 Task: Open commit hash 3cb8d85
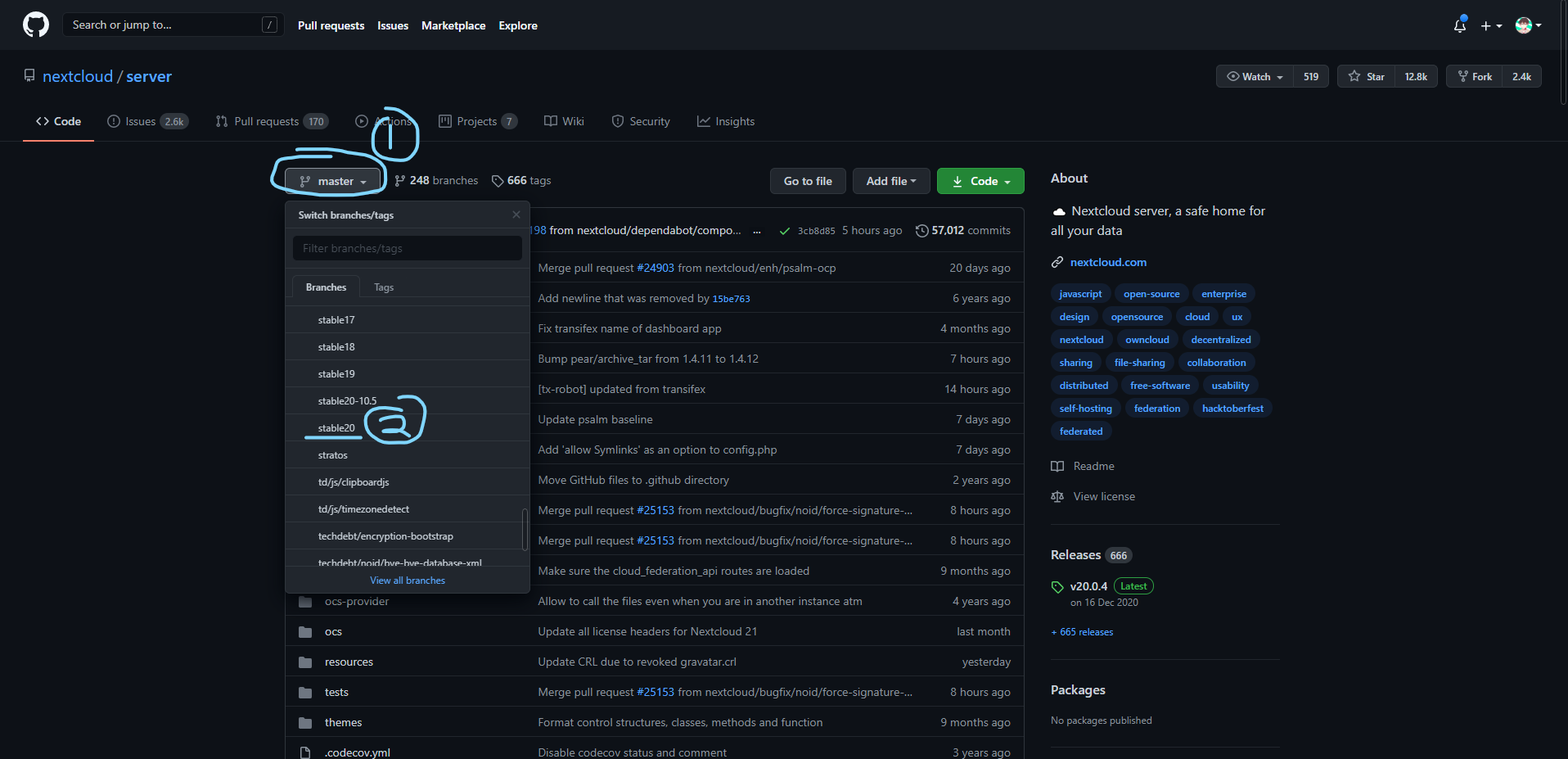pyautogui.click(x=816, y=231)
